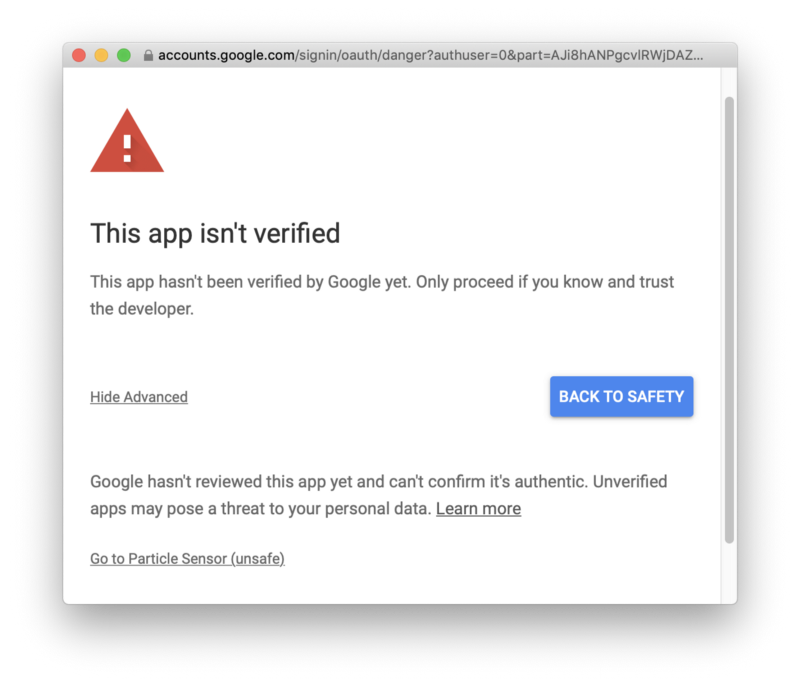
Task: Click the padlock icon in address bar
Action: pos(148,55)
